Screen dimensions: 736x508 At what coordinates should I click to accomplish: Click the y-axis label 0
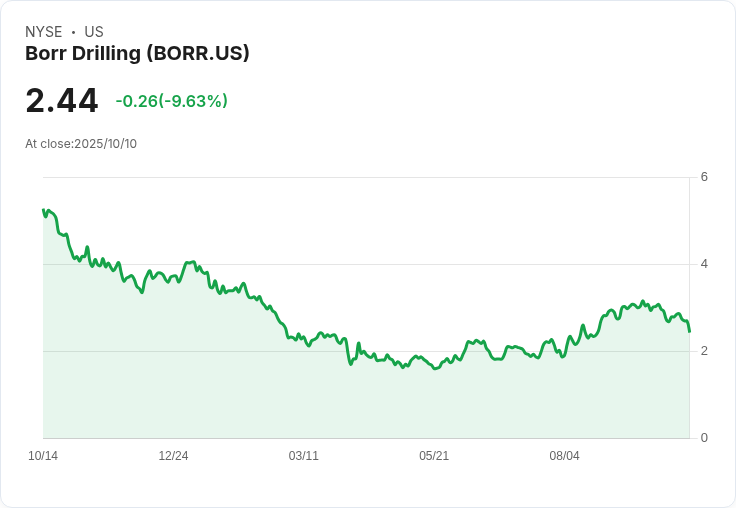coord(704,438)
